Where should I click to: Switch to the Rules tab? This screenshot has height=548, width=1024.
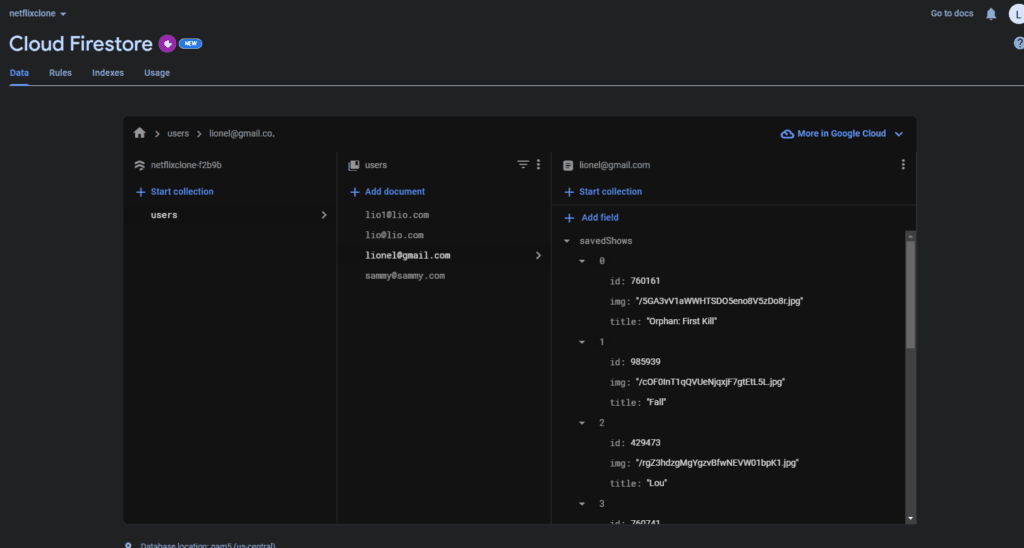[60, 73]
